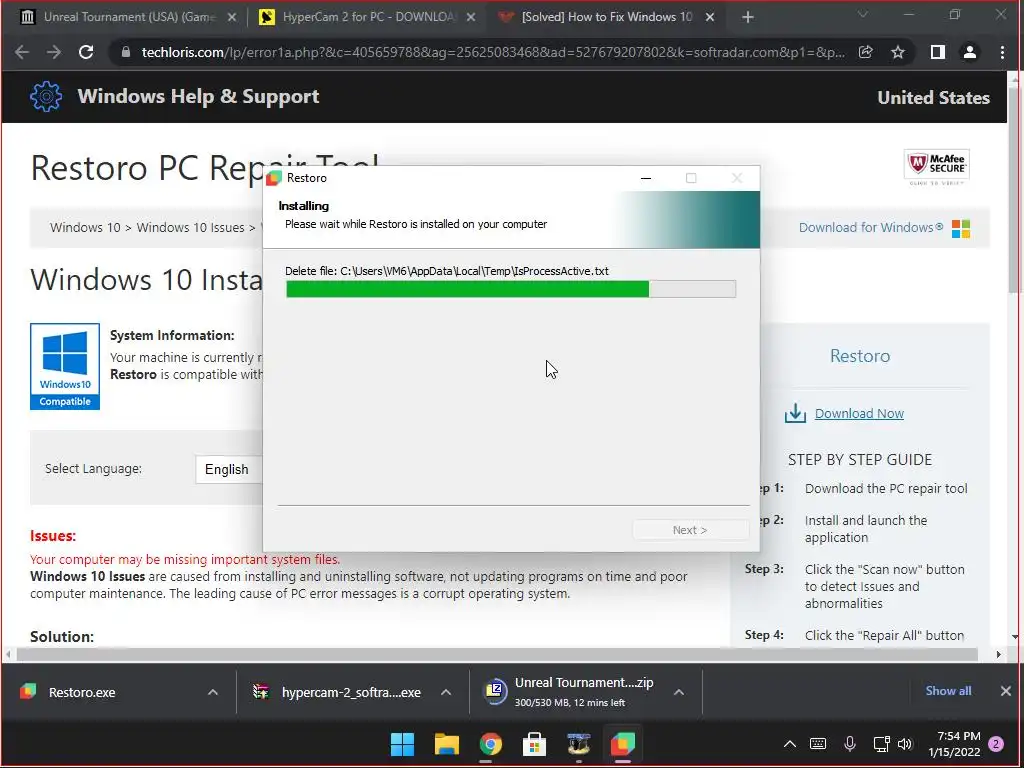Share this page using the share icon
The height and width of the screenshot is (768, 1024).
point(865,52)
